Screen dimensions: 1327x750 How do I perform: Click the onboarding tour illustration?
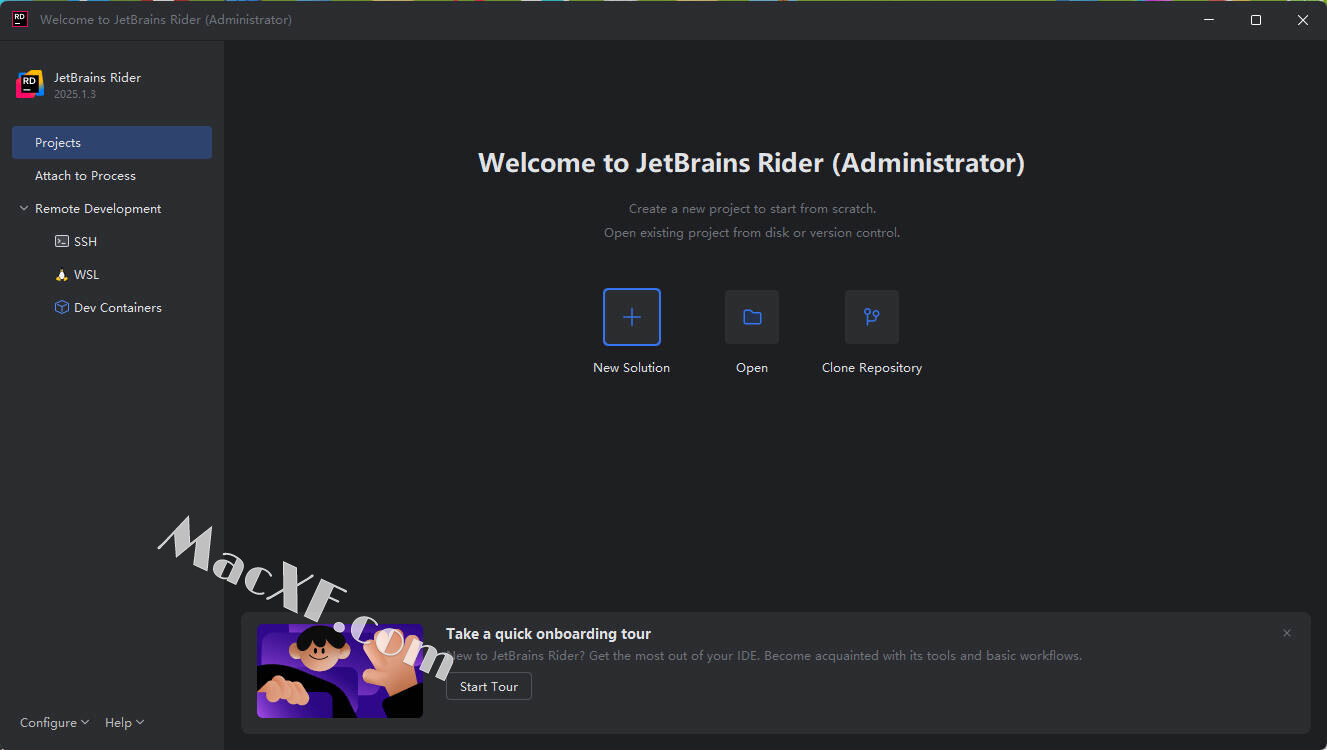coord(340,671)
